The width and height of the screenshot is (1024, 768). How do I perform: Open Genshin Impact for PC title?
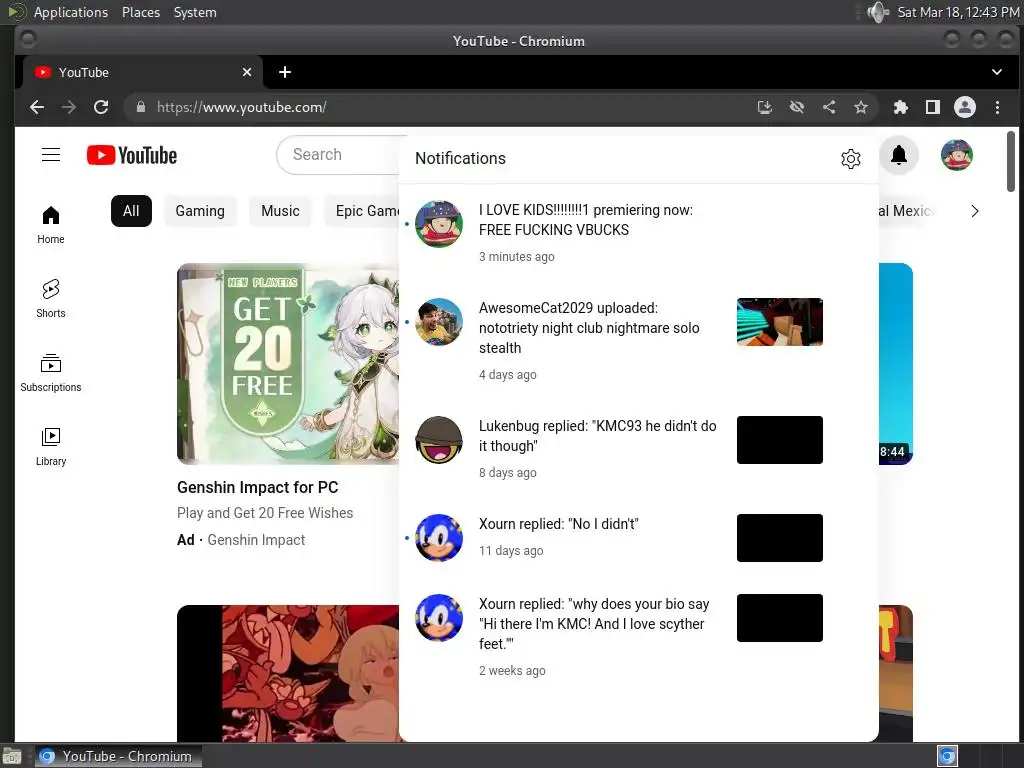click(x=257, y=487)
